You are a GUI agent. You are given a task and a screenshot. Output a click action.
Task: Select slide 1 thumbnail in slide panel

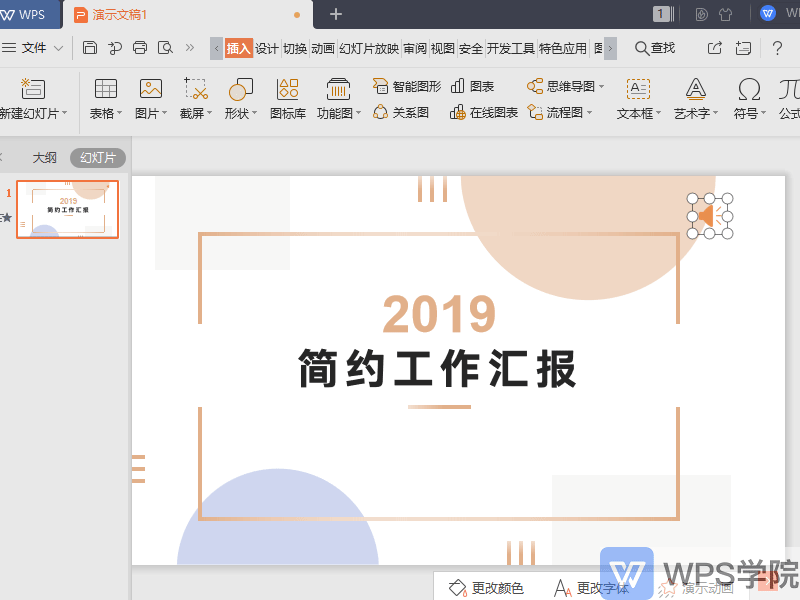[67, 208]
